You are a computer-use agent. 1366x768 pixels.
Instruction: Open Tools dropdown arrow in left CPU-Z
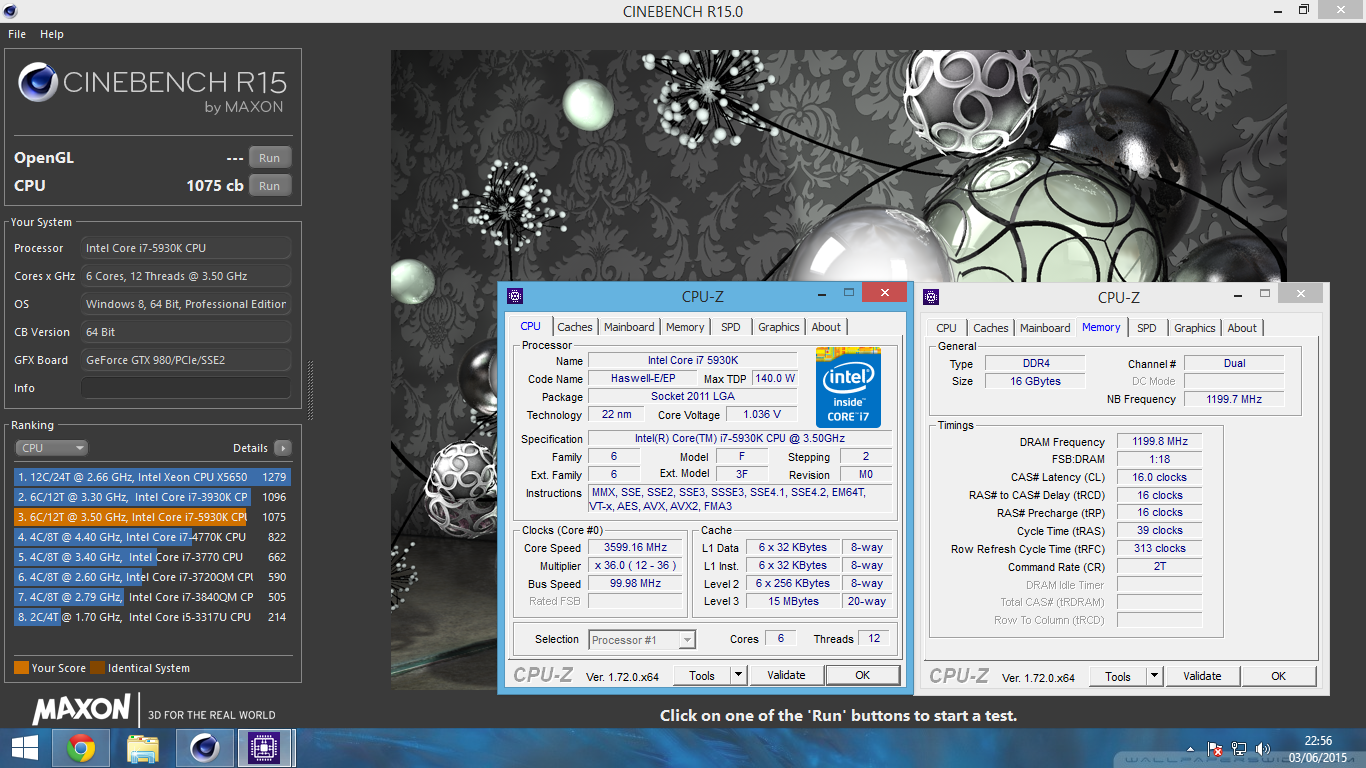point(739,676)
